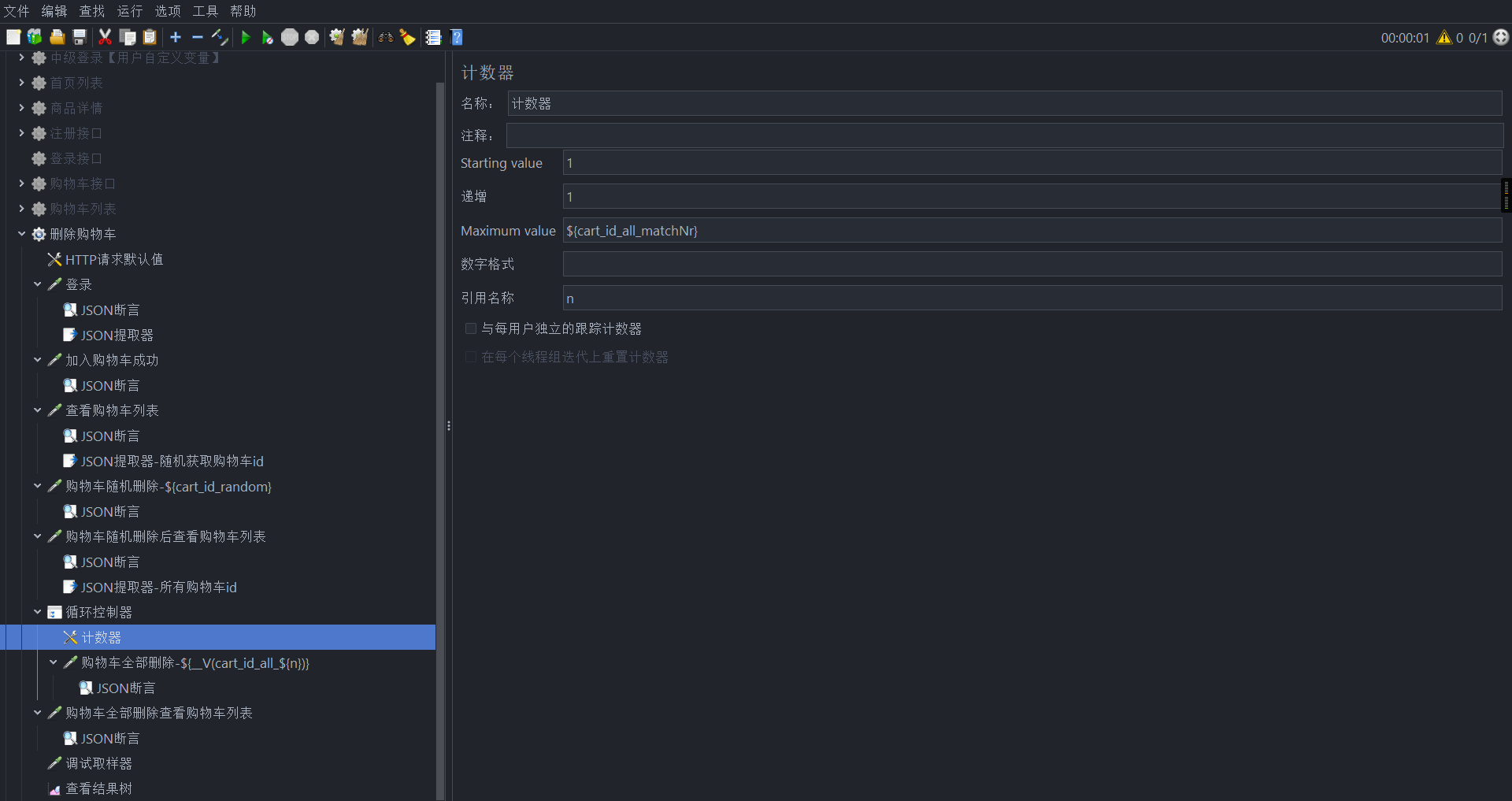Collapse 登录 sampler node
Viewport: 1512px width, 801px height.
pyautogui.click(x=37, y=284)
